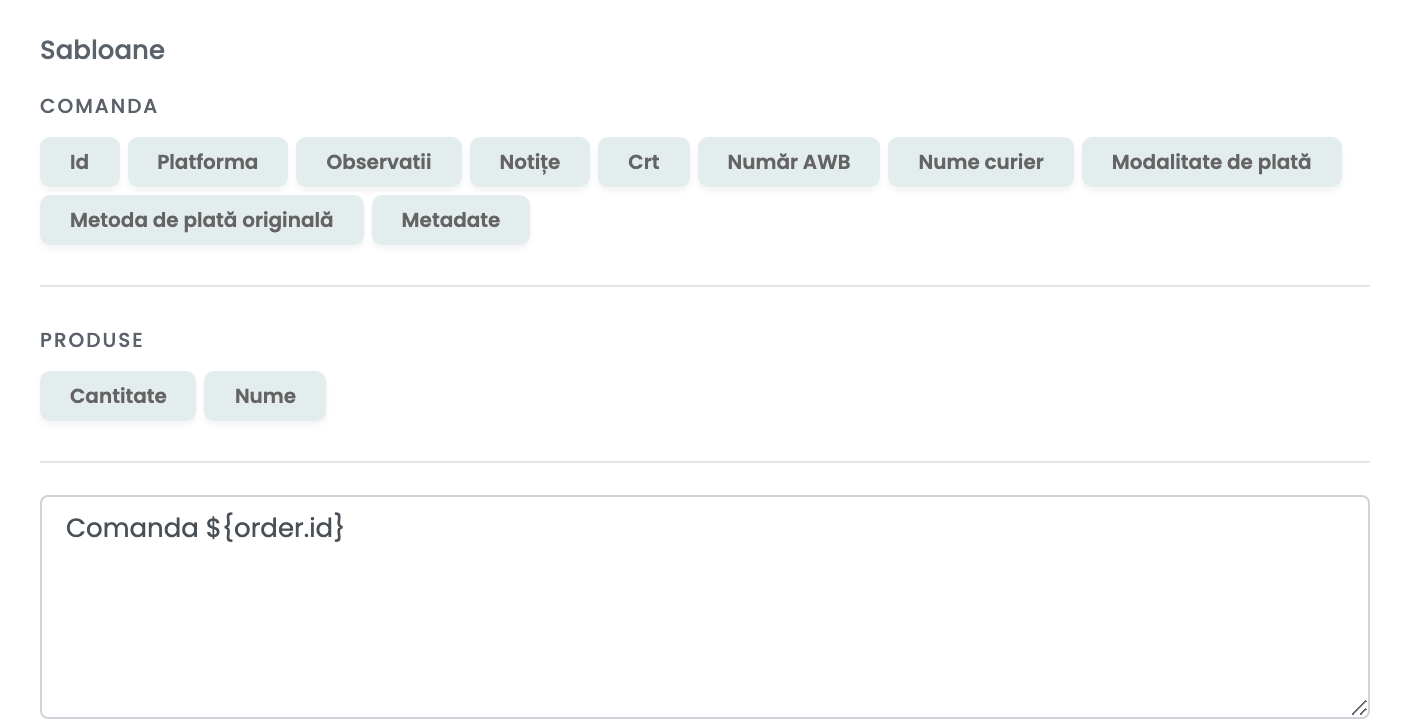Image resolution: width=1410 pixels, height=720 pixels.
Task: Focus the template message text area
Action: [x=705, y=607]
